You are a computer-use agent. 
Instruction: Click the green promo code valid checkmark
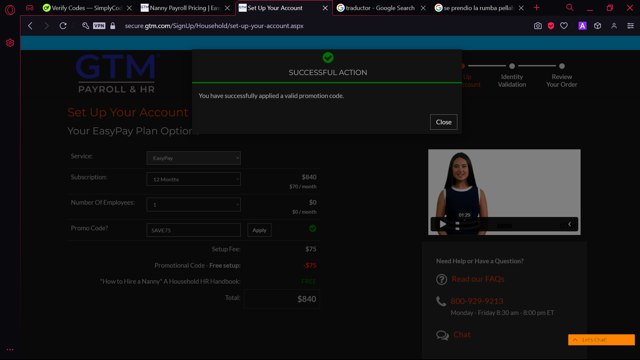click(312, 229)
